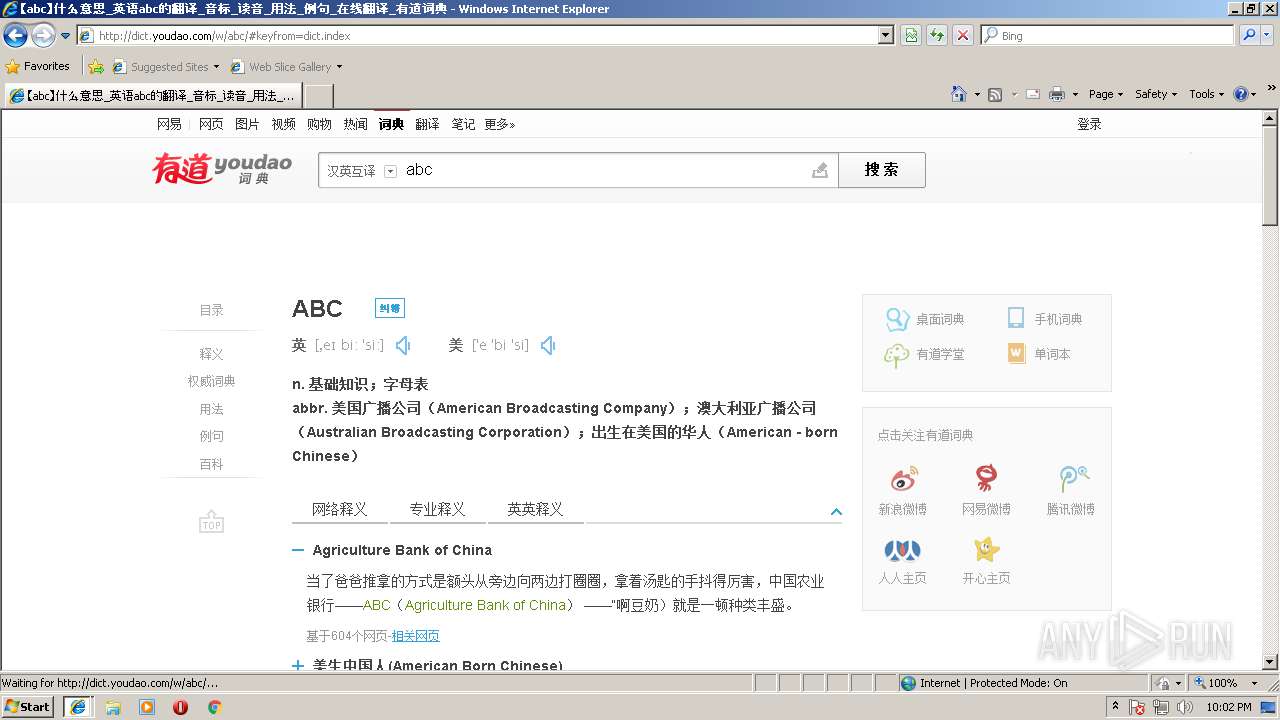Open 图片 in the top navigation
1280x720 pixels.
tap(247, 124)
